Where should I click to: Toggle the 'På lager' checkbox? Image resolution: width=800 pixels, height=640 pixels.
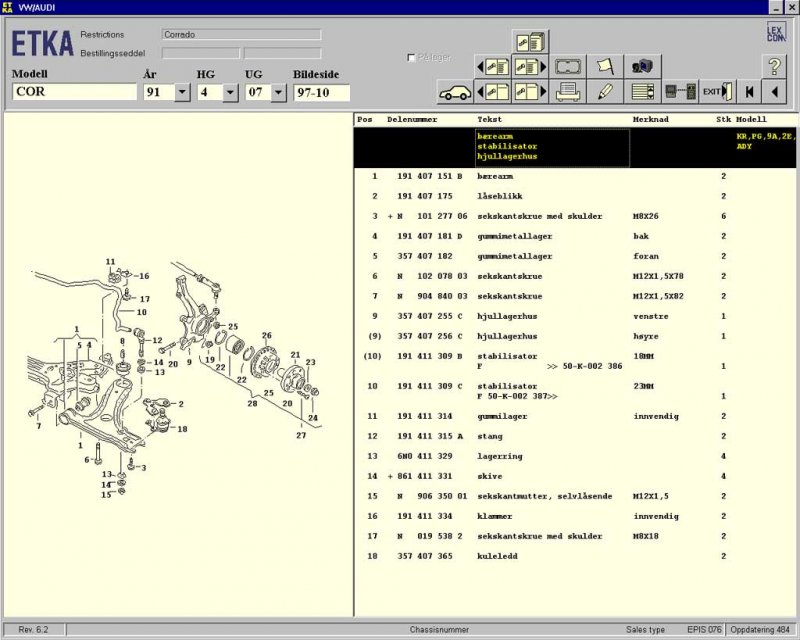pos(412,58)
